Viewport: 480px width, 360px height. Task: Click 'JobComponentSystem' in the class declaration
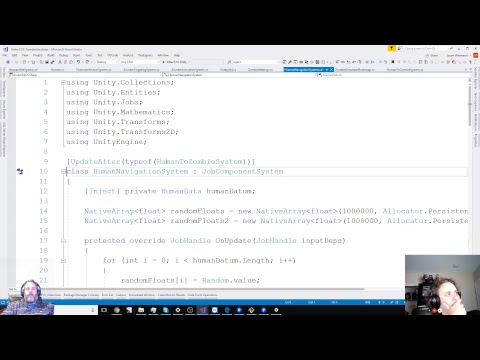[x=242, y=171]
